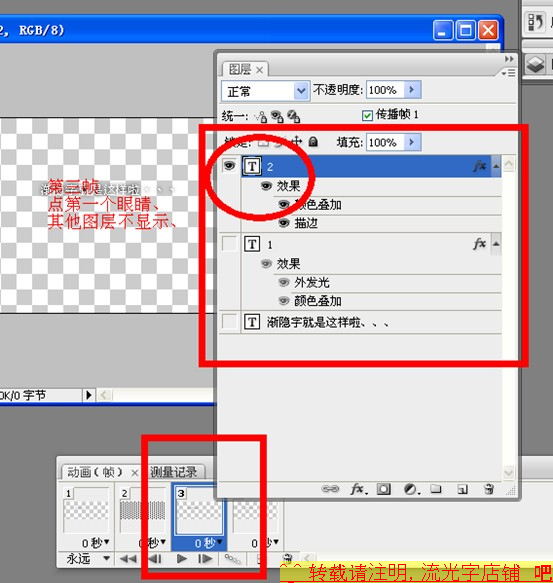The width and height of the screenshot is (553, 583).
Task: Go to next frame in Animation panel
Action: [205, 558]
